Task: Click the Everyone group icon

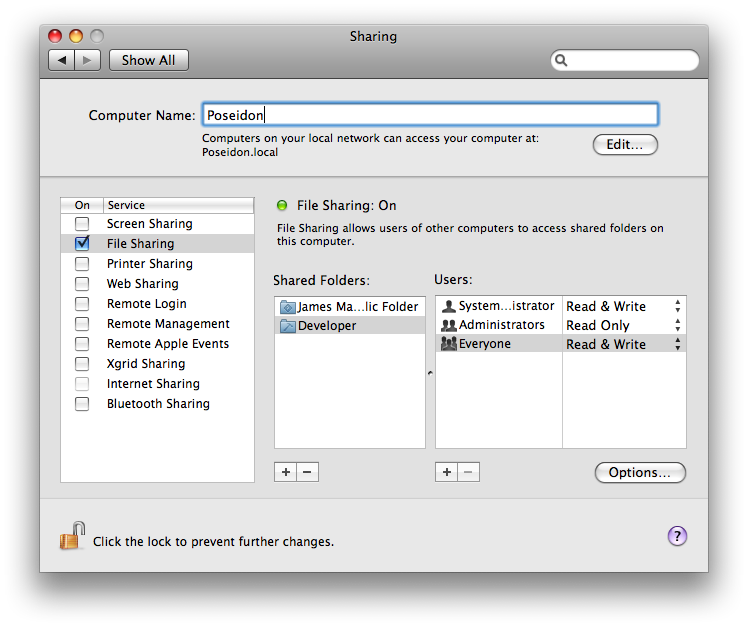Action: [448, 344]
